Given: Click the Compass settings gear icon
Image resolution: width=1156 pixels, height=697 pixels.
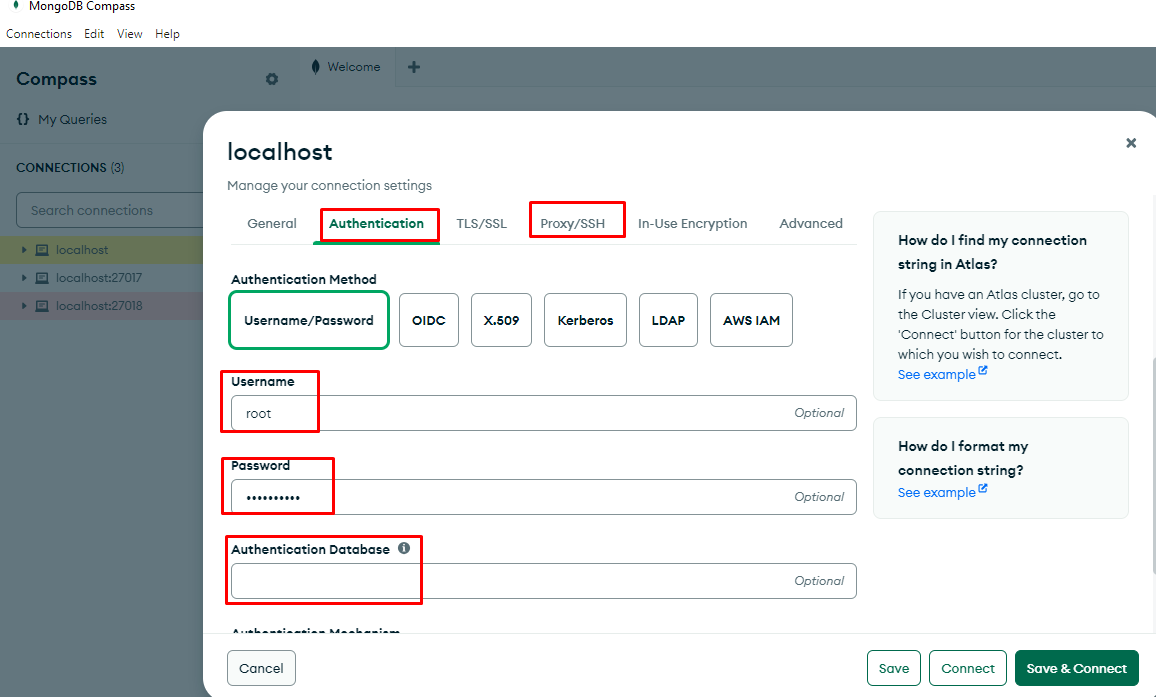Looking at the screenshot, I should [272, 79].
